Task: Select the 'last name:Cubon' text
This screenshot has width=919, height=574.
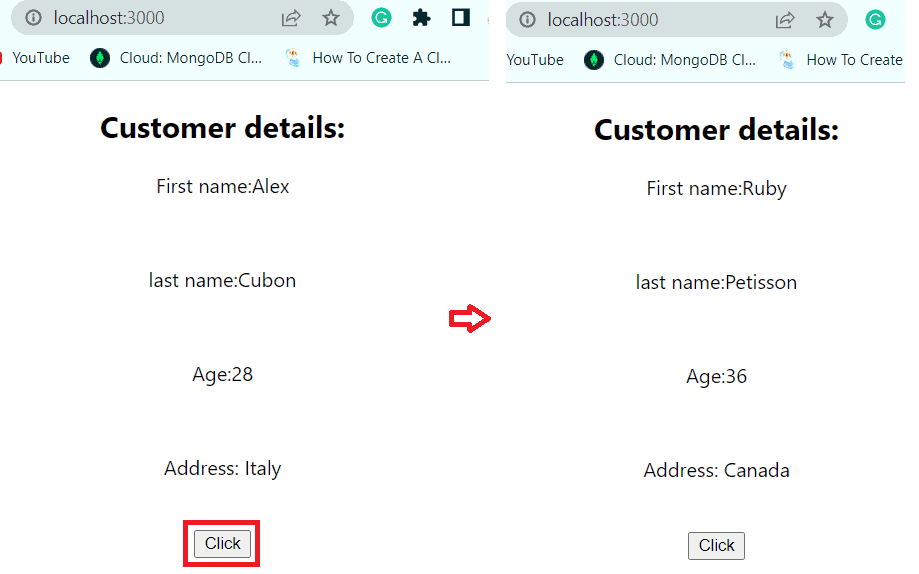Action: pos(222,280)
